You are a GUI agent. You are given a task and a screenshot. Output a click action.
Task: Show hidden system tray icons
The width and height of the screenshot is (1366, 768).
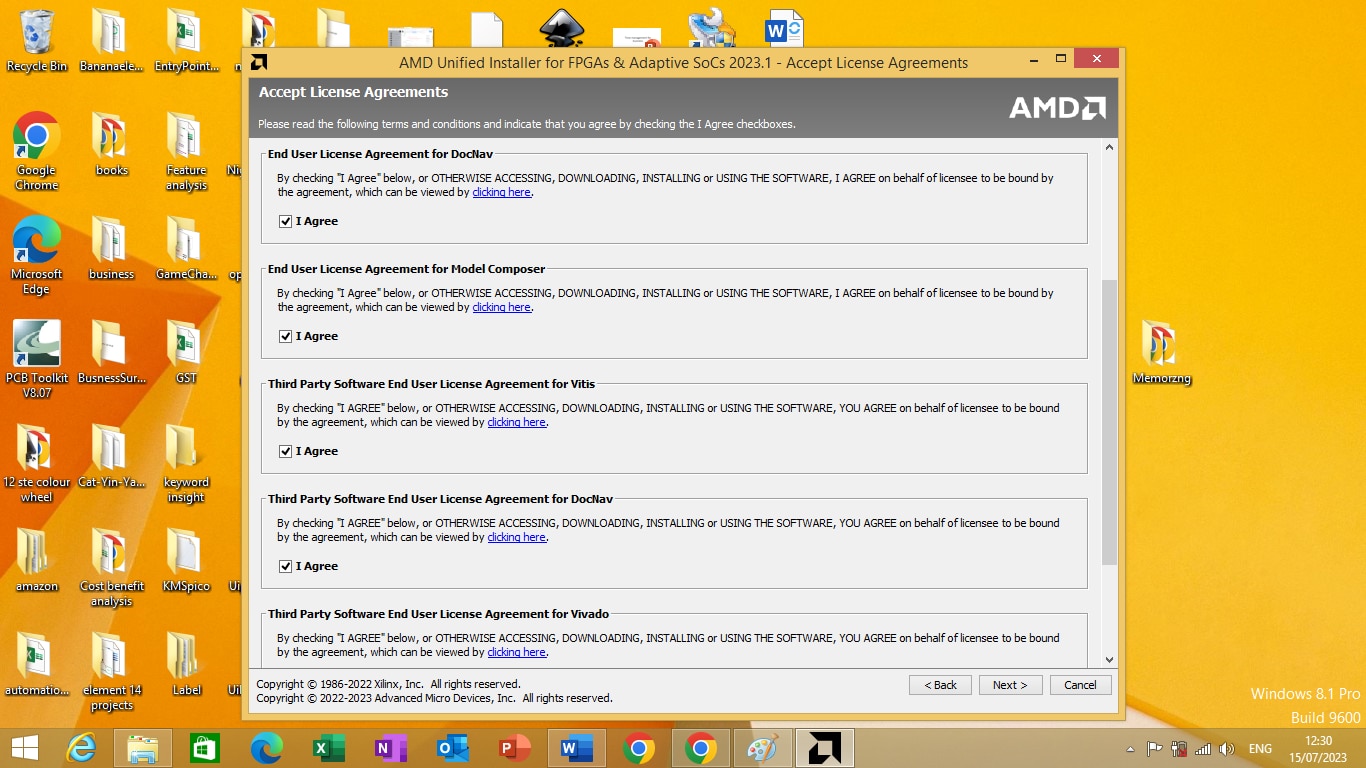point(1131,749)
